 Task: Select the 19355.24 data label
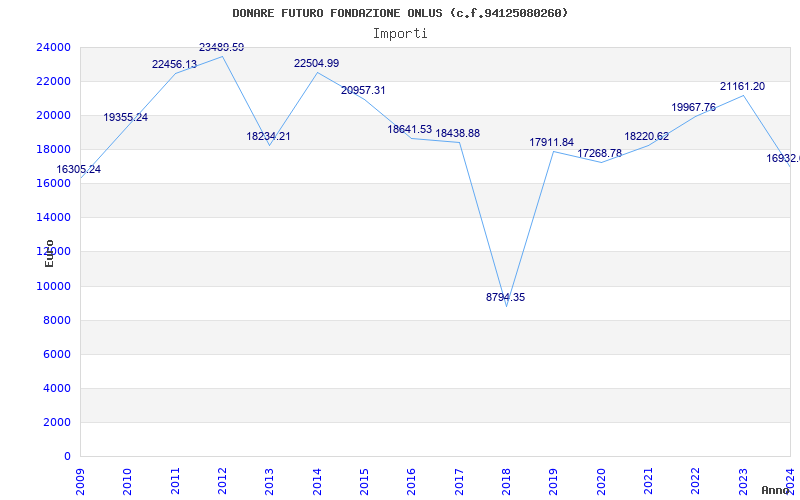126,117
